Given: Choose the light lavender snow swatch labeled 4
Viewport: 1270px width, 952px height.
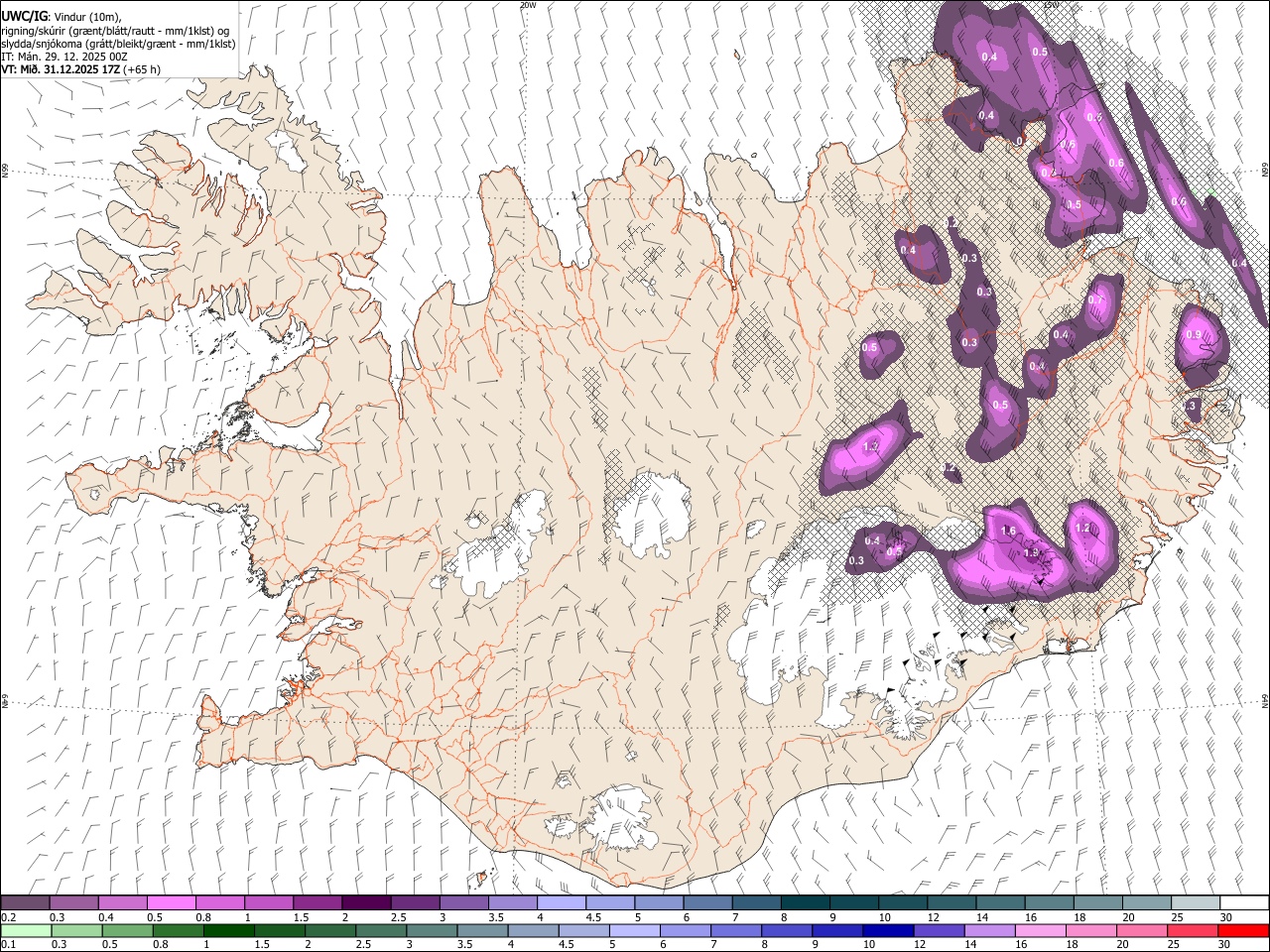Looking at the screenshot, I should (562, 903).
